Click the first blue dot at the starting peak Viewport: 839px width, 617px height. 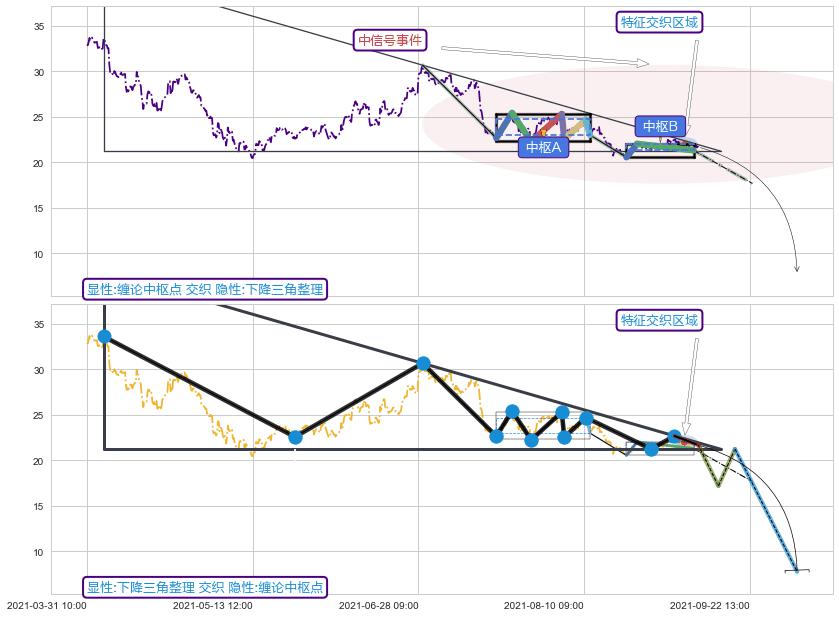pos(104,337)
